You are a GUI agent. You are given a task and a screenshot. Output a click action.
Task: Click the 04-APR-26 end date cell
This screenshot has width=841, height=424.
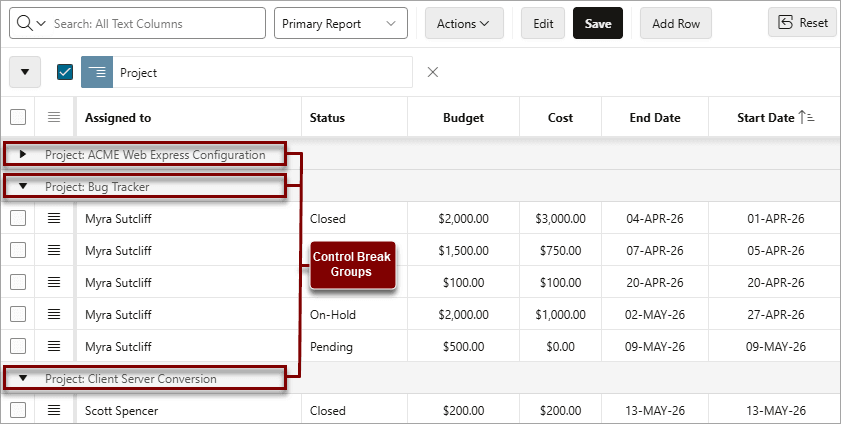click(655, 219)
